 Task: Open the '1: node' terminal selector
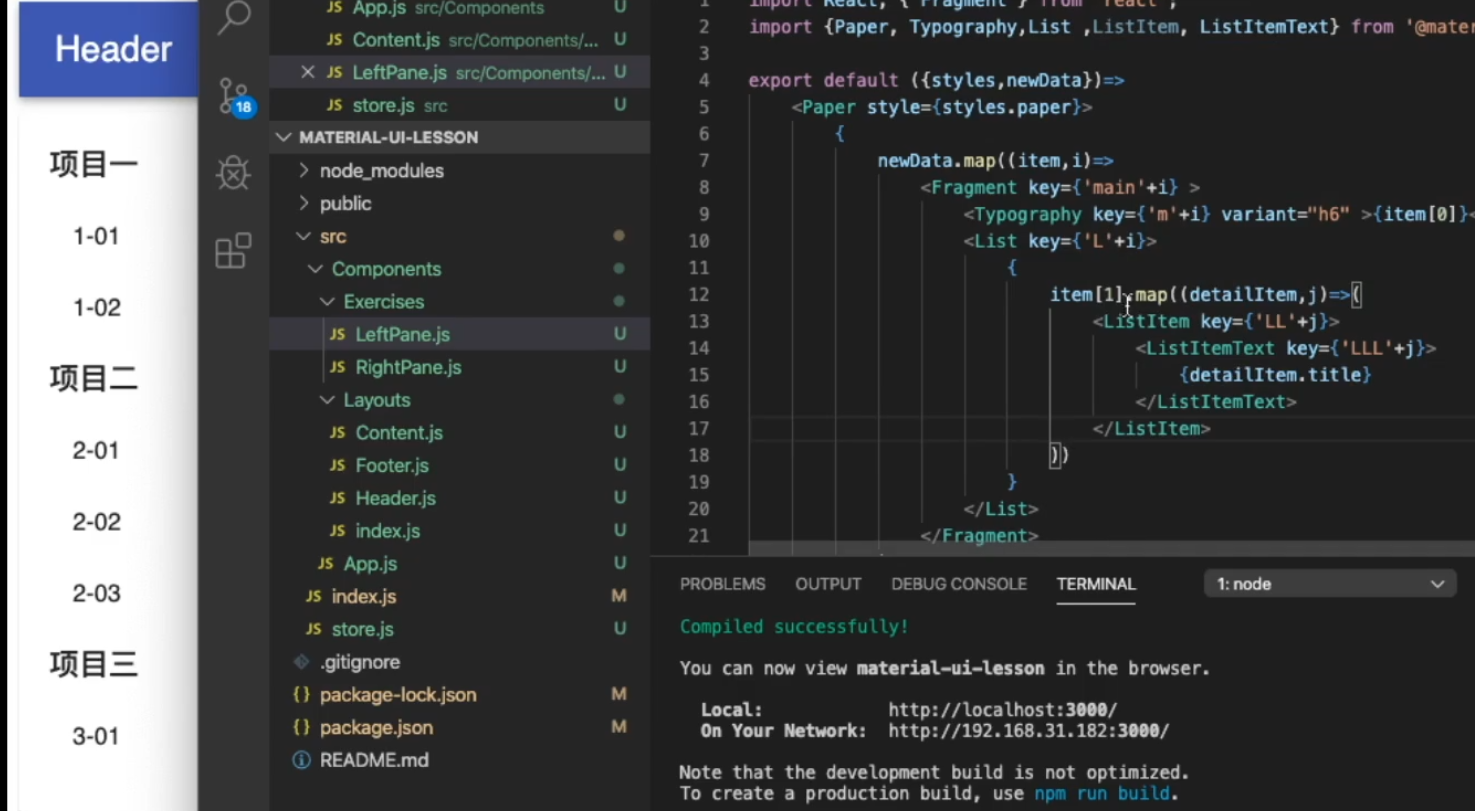click(x=1328, y=583)
